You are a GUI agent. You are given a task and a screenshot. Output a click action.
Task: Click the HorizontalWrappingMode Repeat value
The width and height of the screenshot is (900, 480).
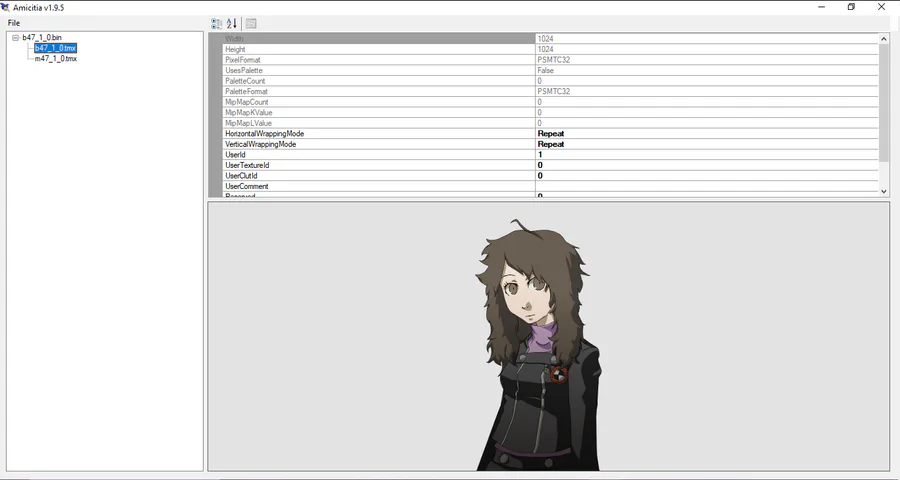(551, 134)
